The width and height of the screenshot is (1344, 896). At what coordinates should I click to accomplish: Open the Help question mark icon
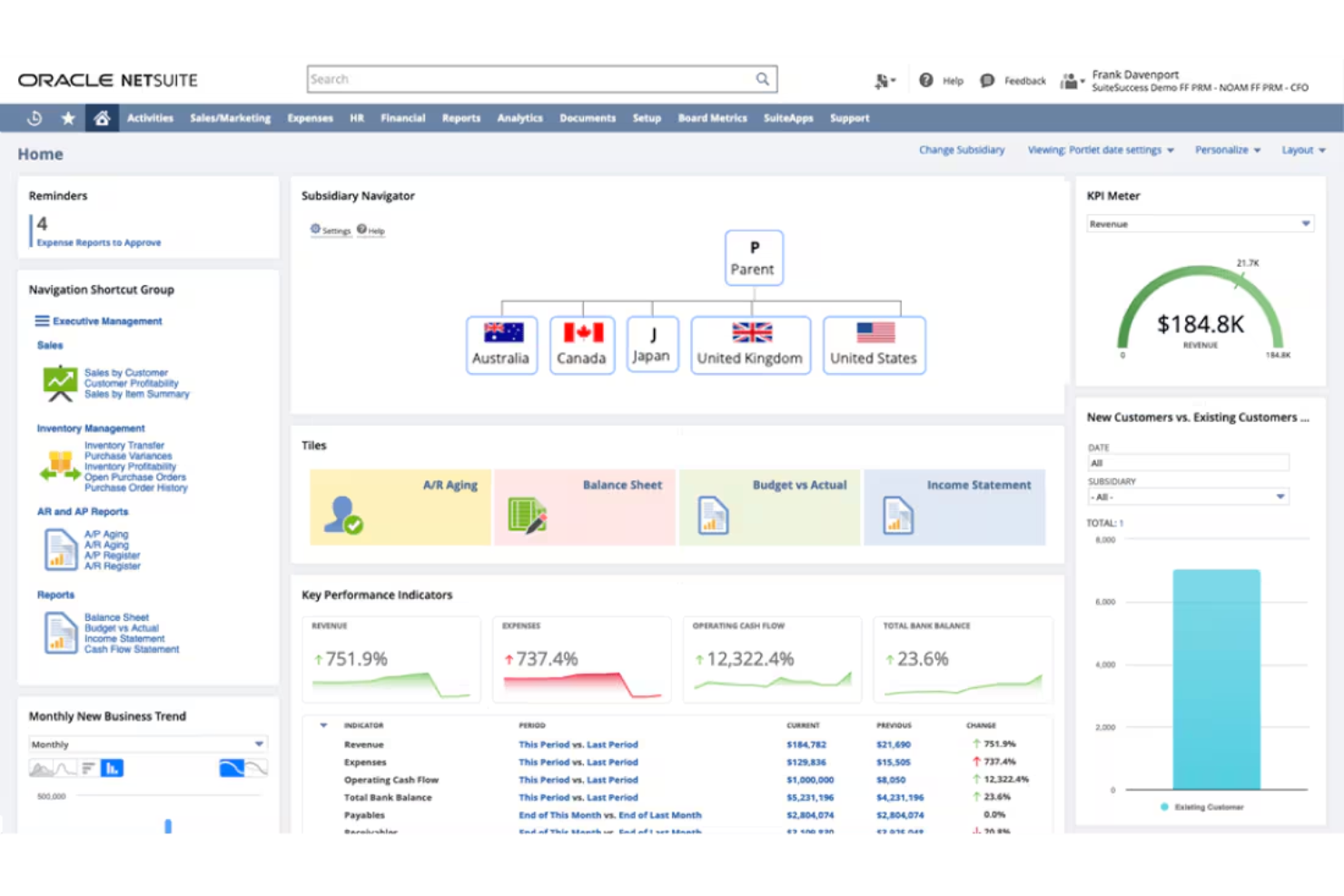click(925, 80)
